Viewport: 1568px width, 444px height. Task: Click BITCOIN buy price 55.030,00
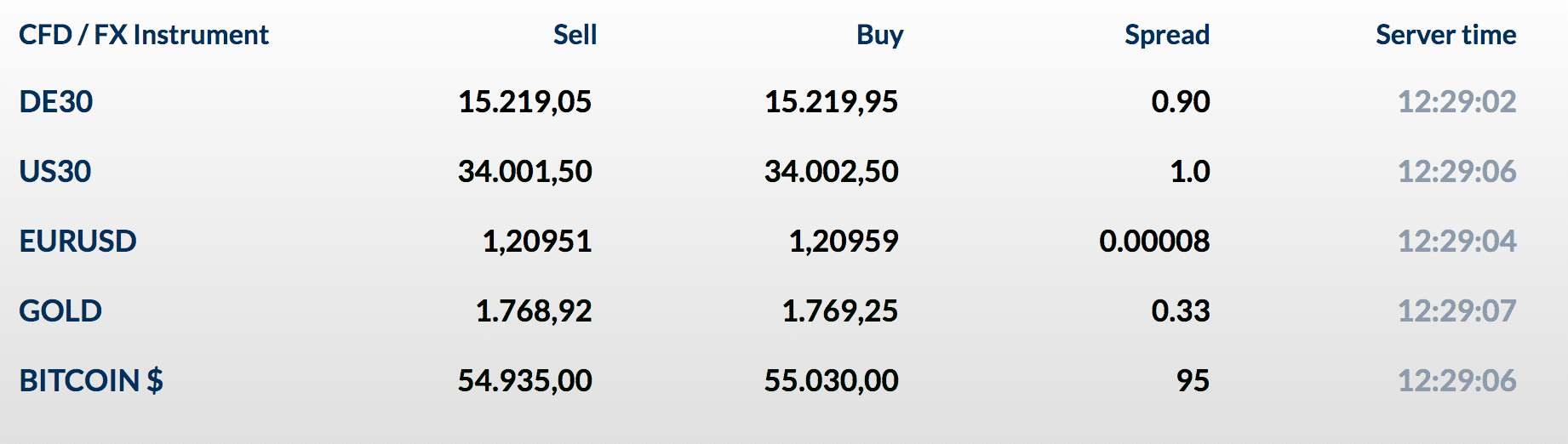(831, 381)
